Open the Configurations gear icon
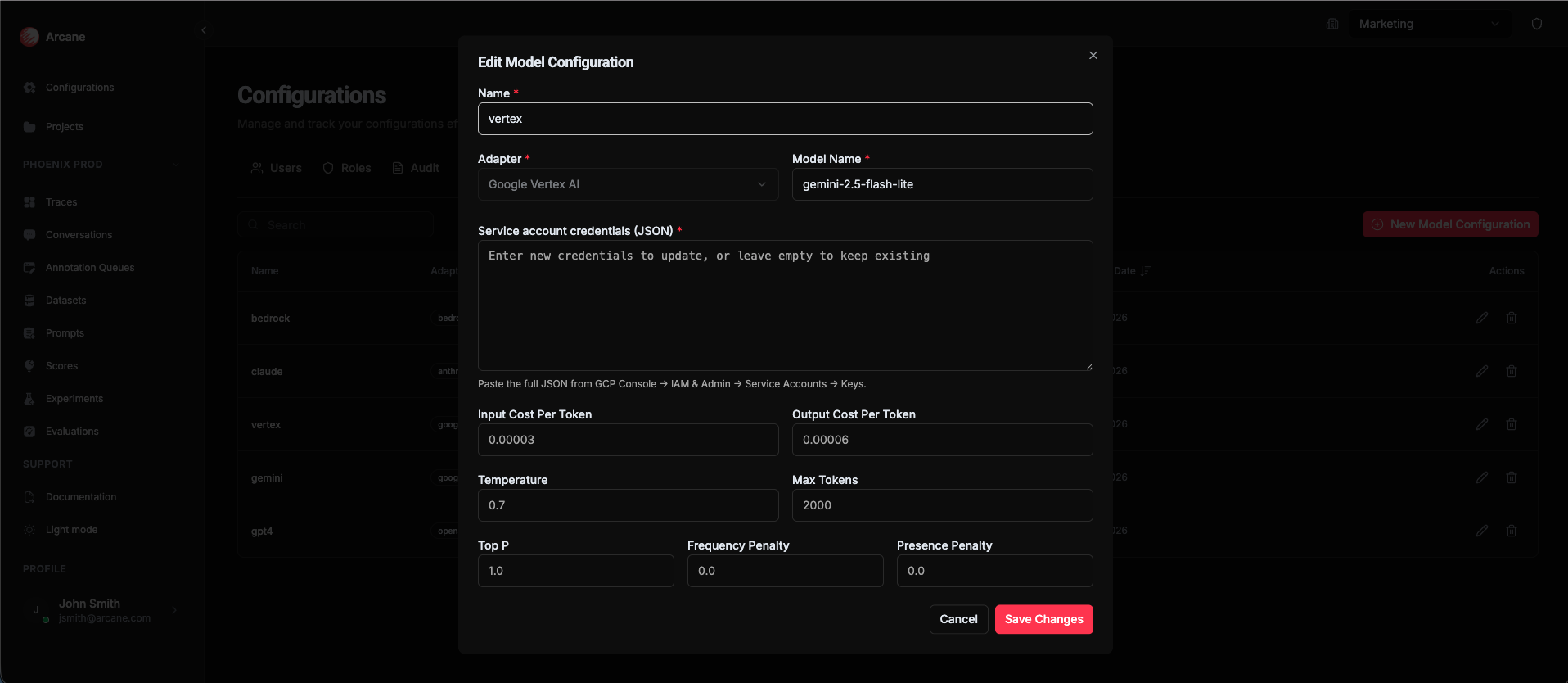 (29, 88)
